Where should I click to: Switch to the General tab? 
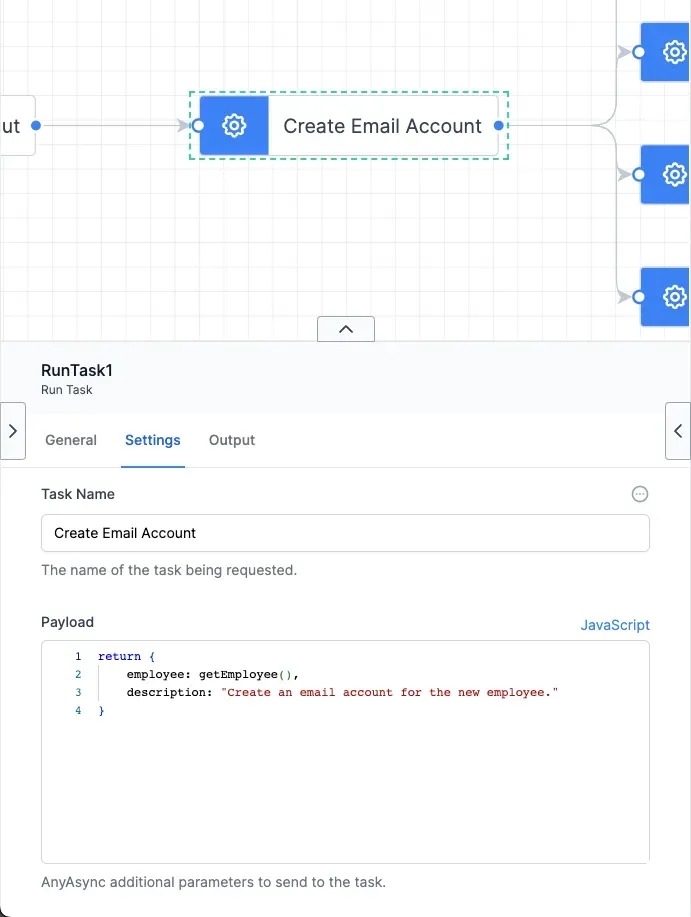pyautogui.click(x=71, y=440)
